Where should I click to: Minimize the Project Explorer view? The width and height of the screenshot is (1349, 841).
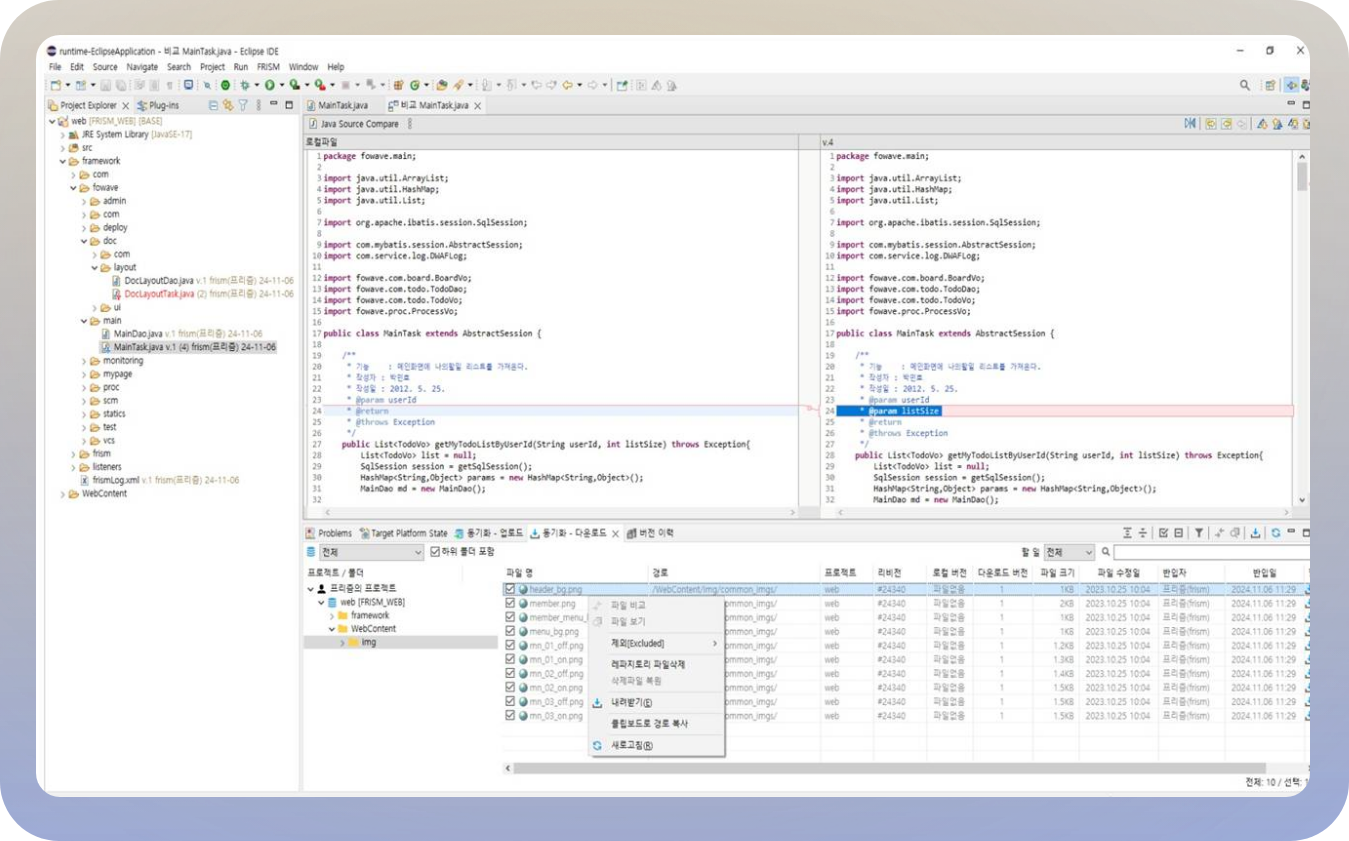[274, 104]
